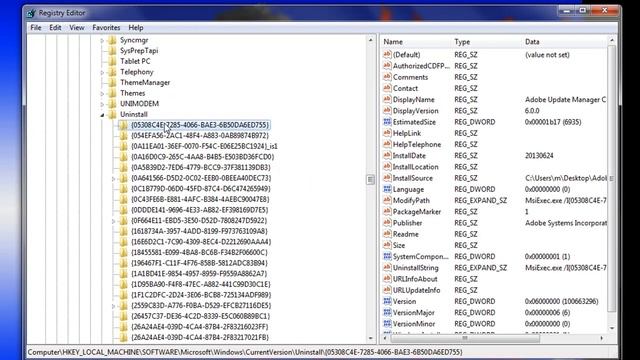Select the {26A24AE4-039D ending 83216023FF} key

tap(200, 327)
